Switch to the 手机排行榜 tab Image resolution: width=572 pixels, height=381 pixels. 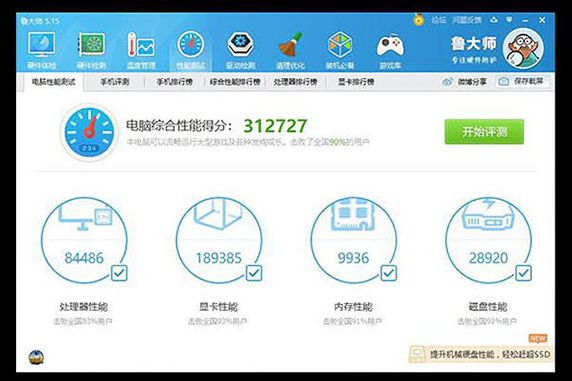(175, 82)
